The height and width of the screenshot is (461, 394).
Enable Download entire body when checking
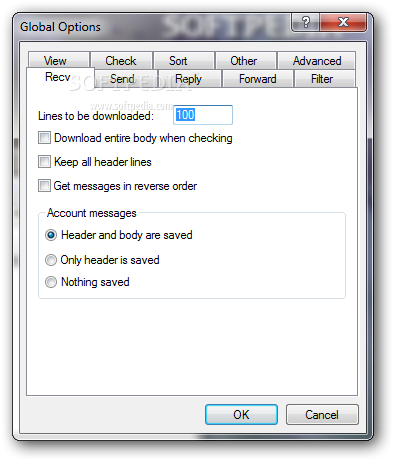[x=135, y=138]
